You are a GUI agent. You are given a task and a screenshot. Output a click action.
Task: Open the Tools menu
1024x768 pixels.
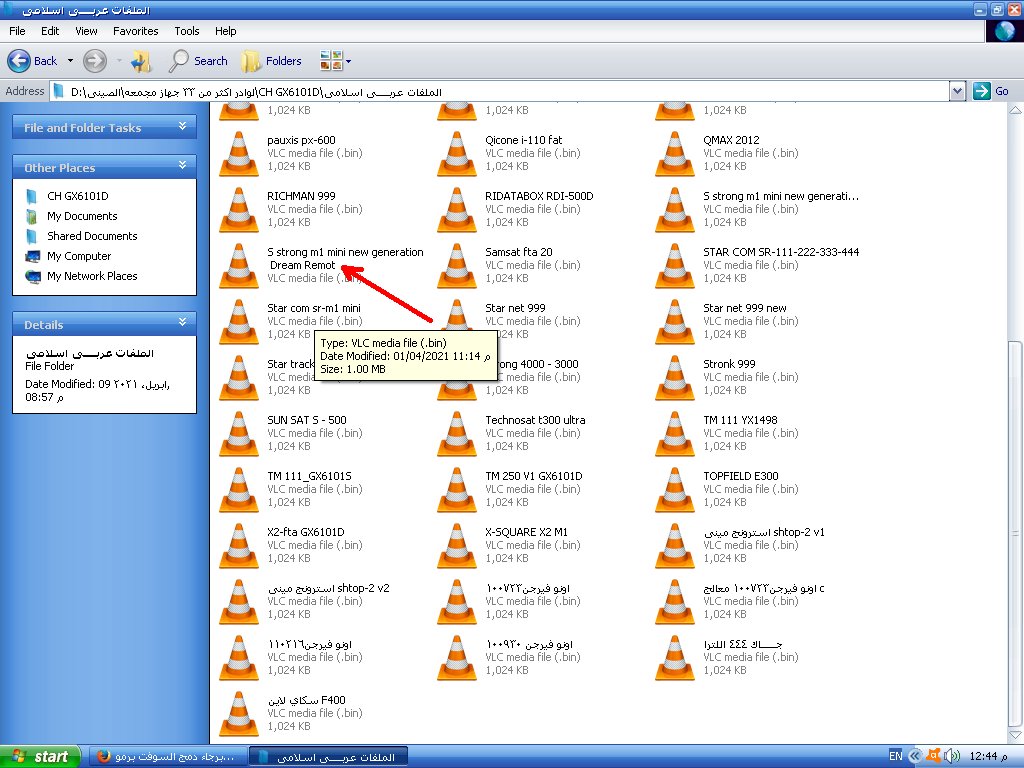pos(187,31)
